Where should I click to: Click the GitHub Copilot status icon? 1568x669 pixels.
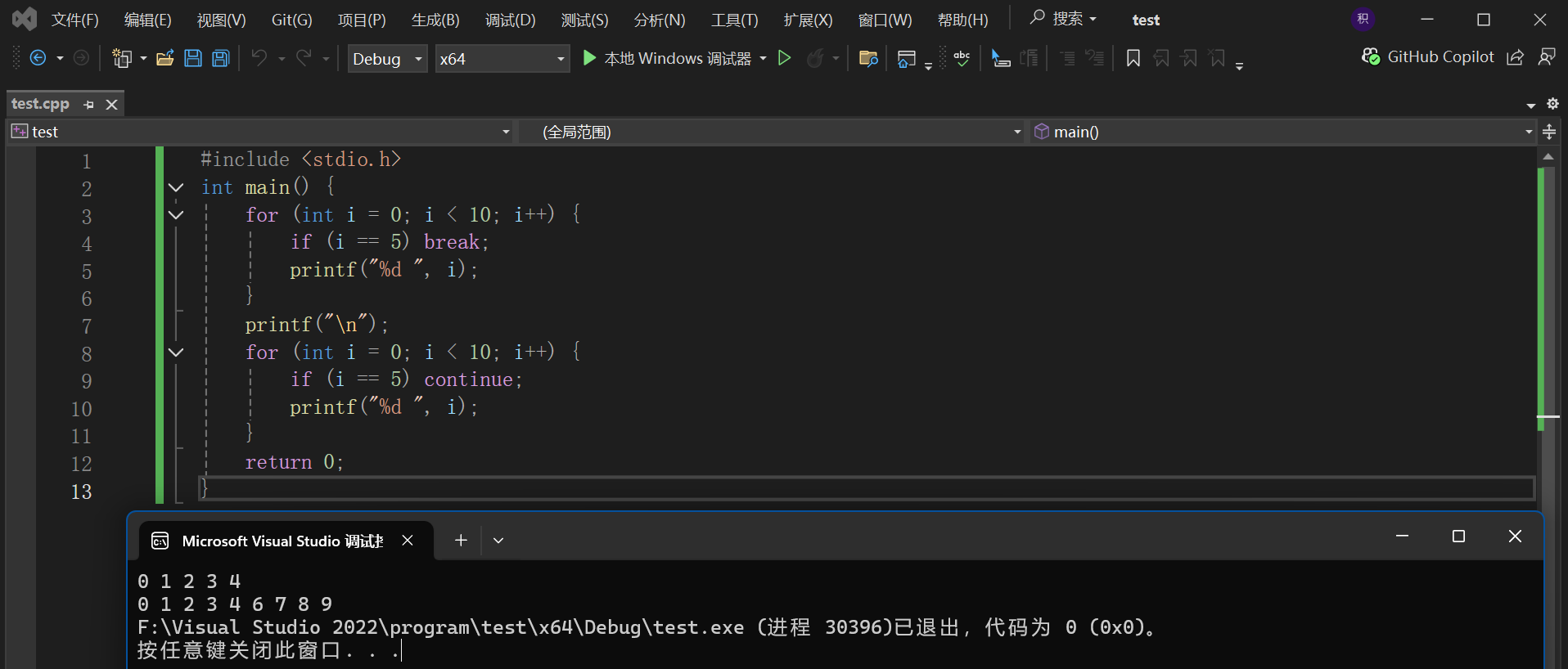(1371, 56)
